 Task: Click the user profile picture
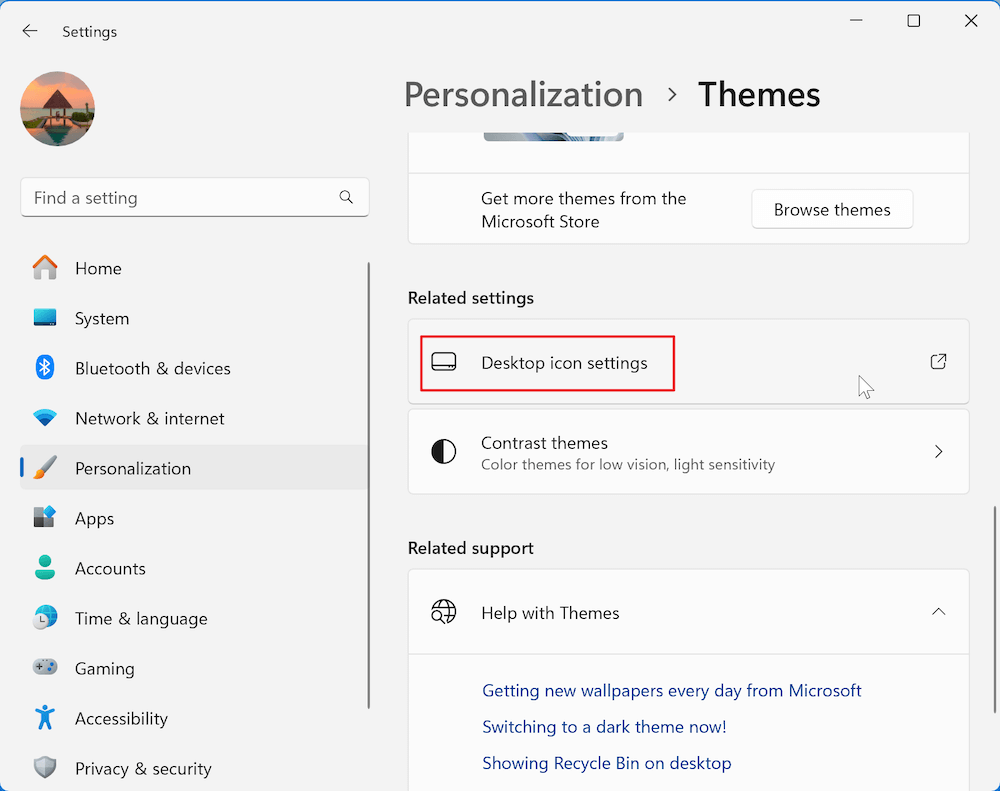(57, 109)
